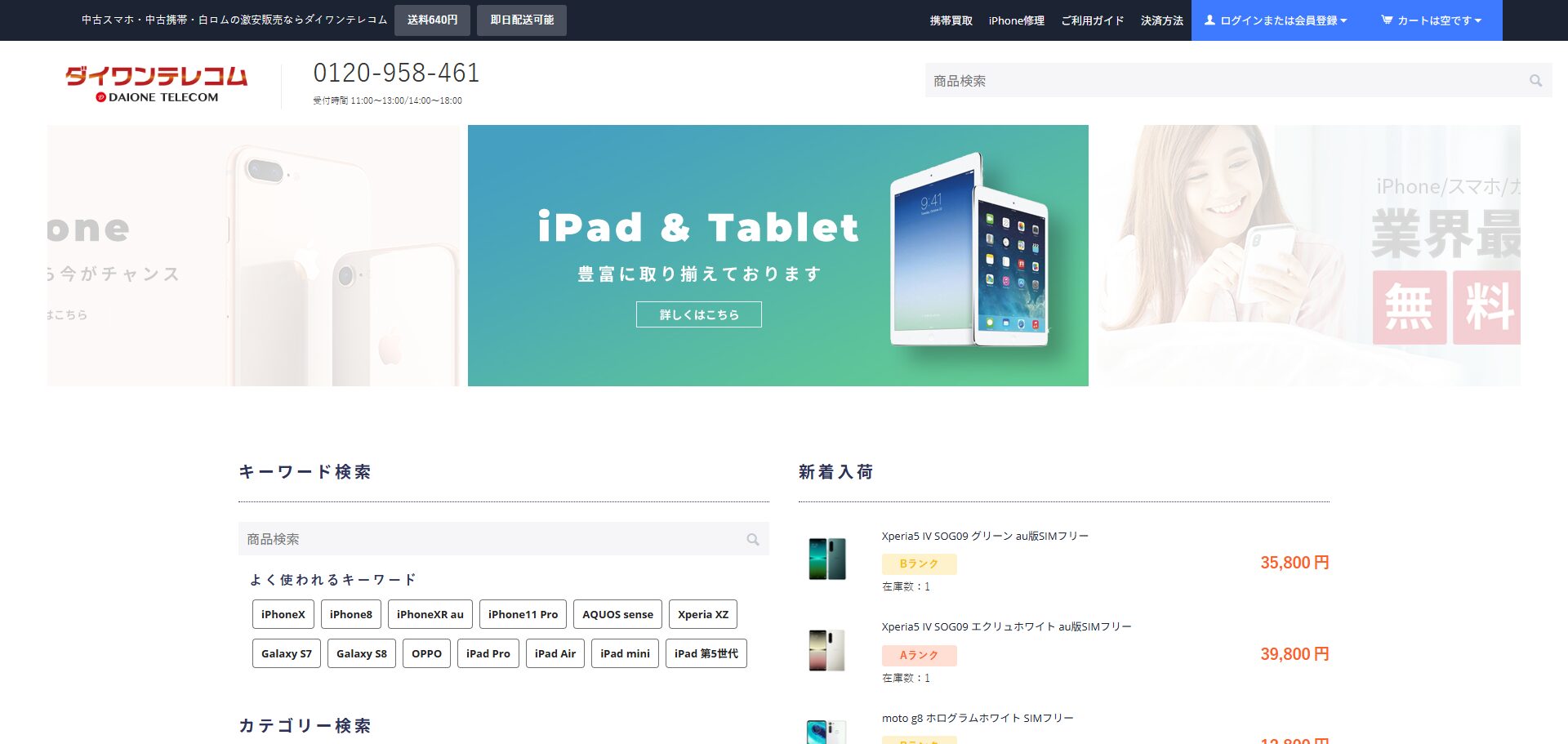Click the Daione Telecom logo

pos(157,84)
